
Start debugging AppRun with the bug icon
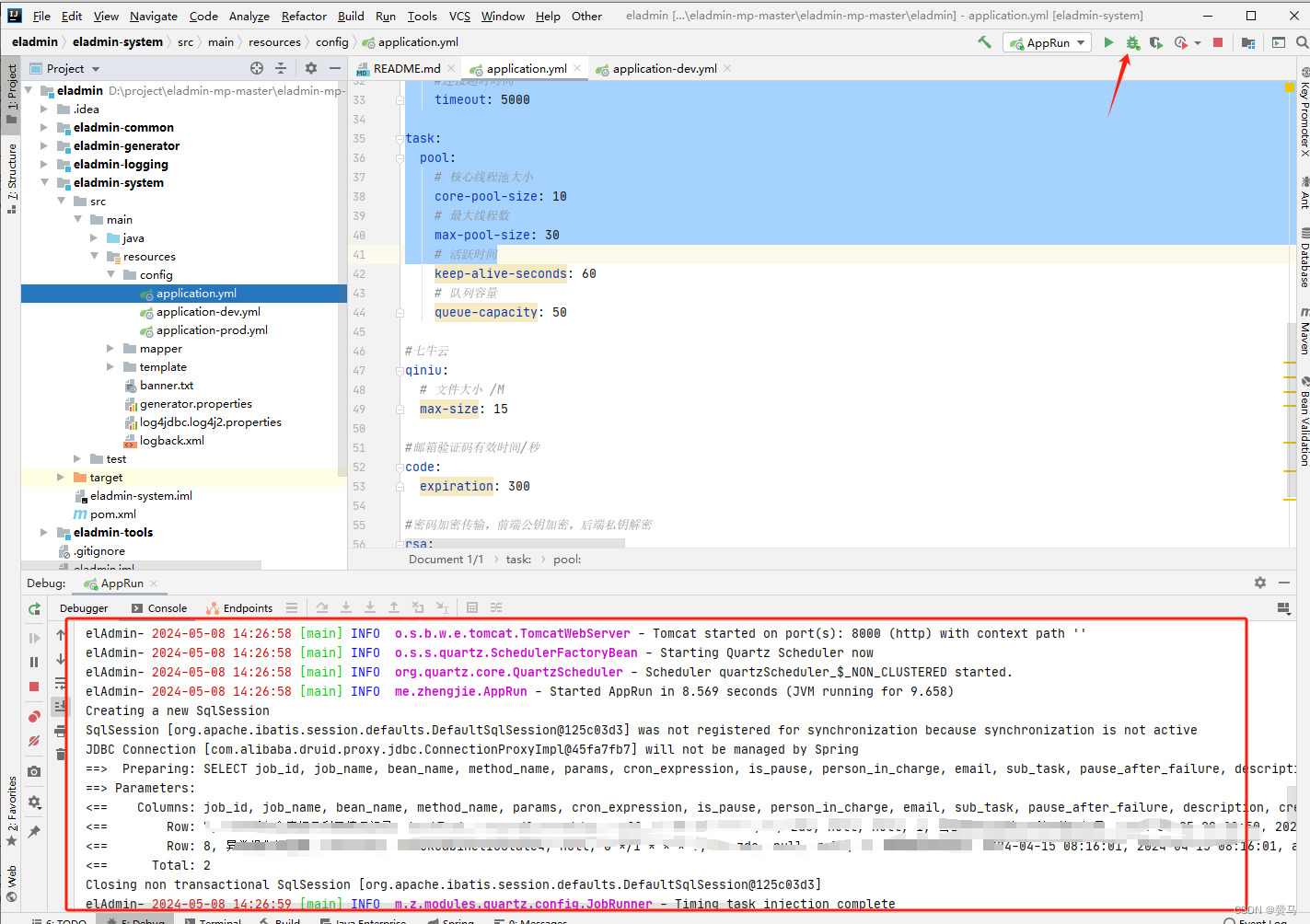1133,42
